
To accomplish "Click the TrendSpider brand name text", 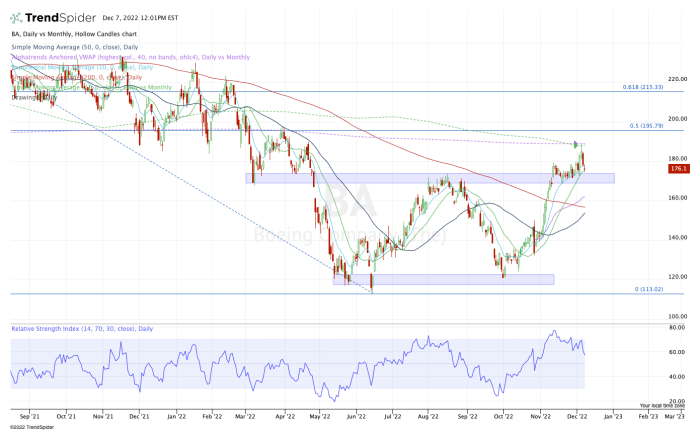I will pyautogui.click(x=59, y=17).
